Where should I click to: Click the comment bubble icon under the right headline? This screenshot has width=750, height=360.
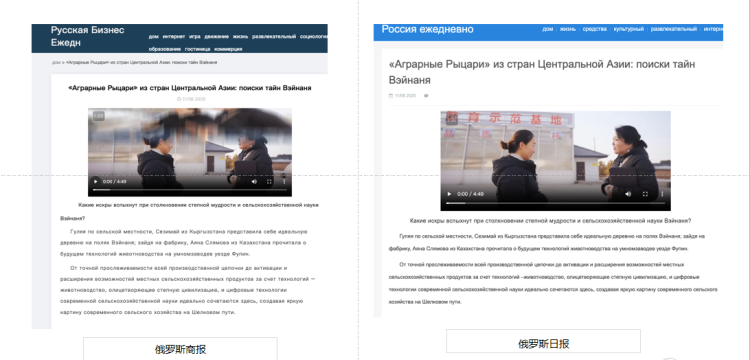(426, 96)
